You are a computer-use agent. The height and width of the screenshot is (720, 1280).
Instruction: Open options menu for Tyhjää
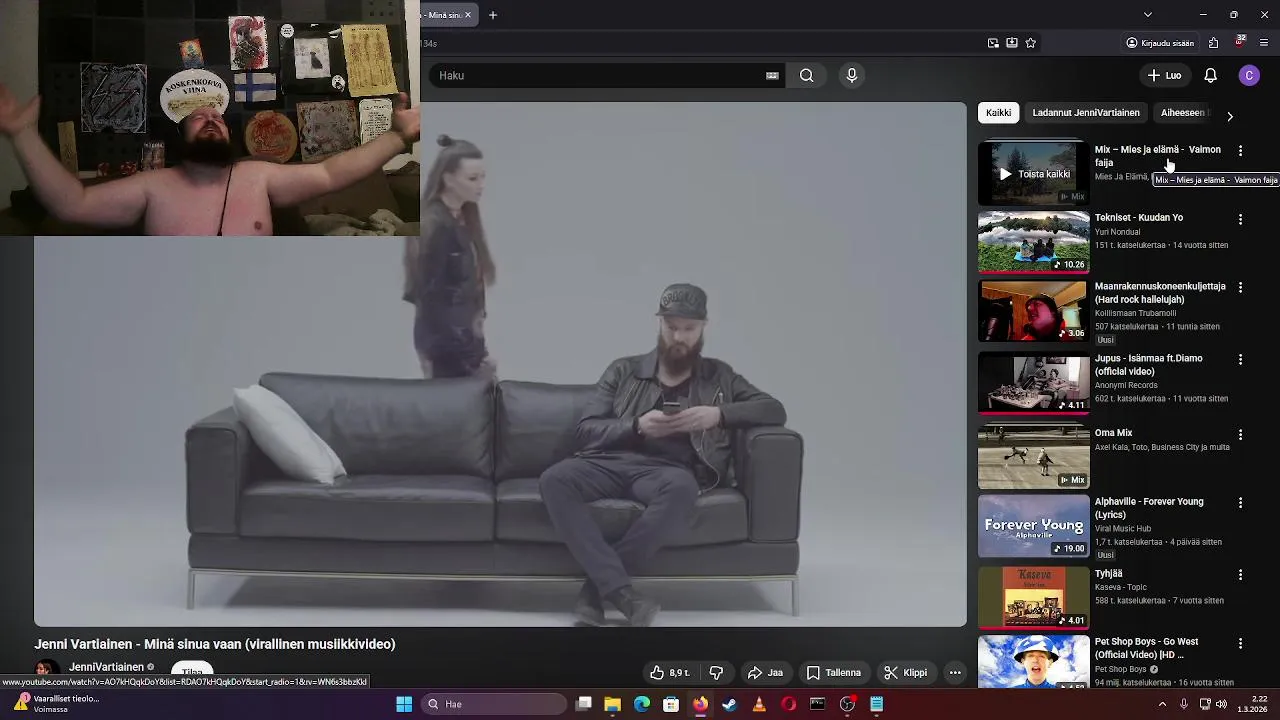coord(1240,575)
